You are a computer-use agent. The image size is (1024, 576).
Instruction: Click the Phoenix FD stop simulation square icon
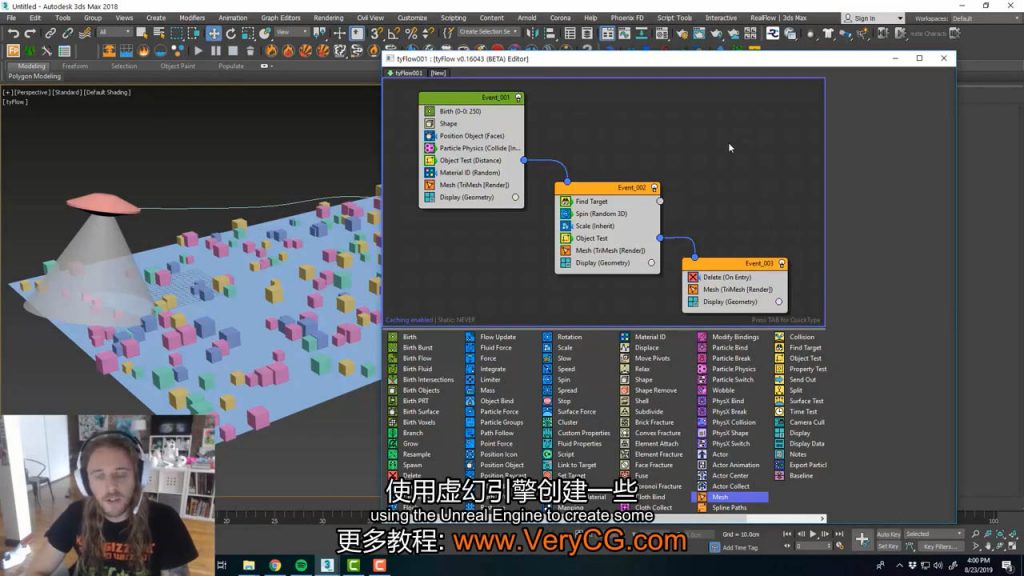[233, 51]
